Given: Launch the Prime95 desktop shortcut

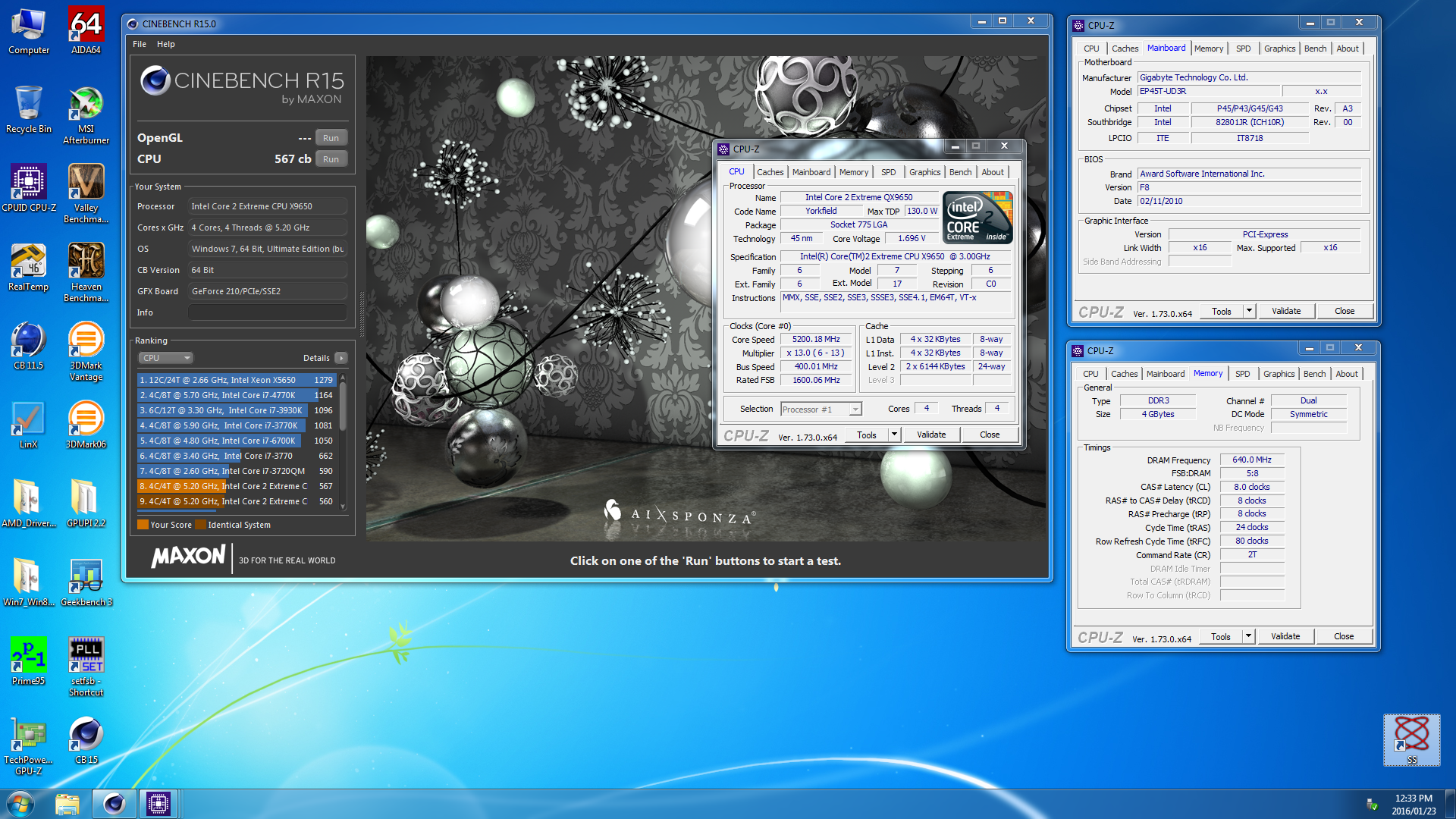Looking at the screenshot, I should pos(29,662).
